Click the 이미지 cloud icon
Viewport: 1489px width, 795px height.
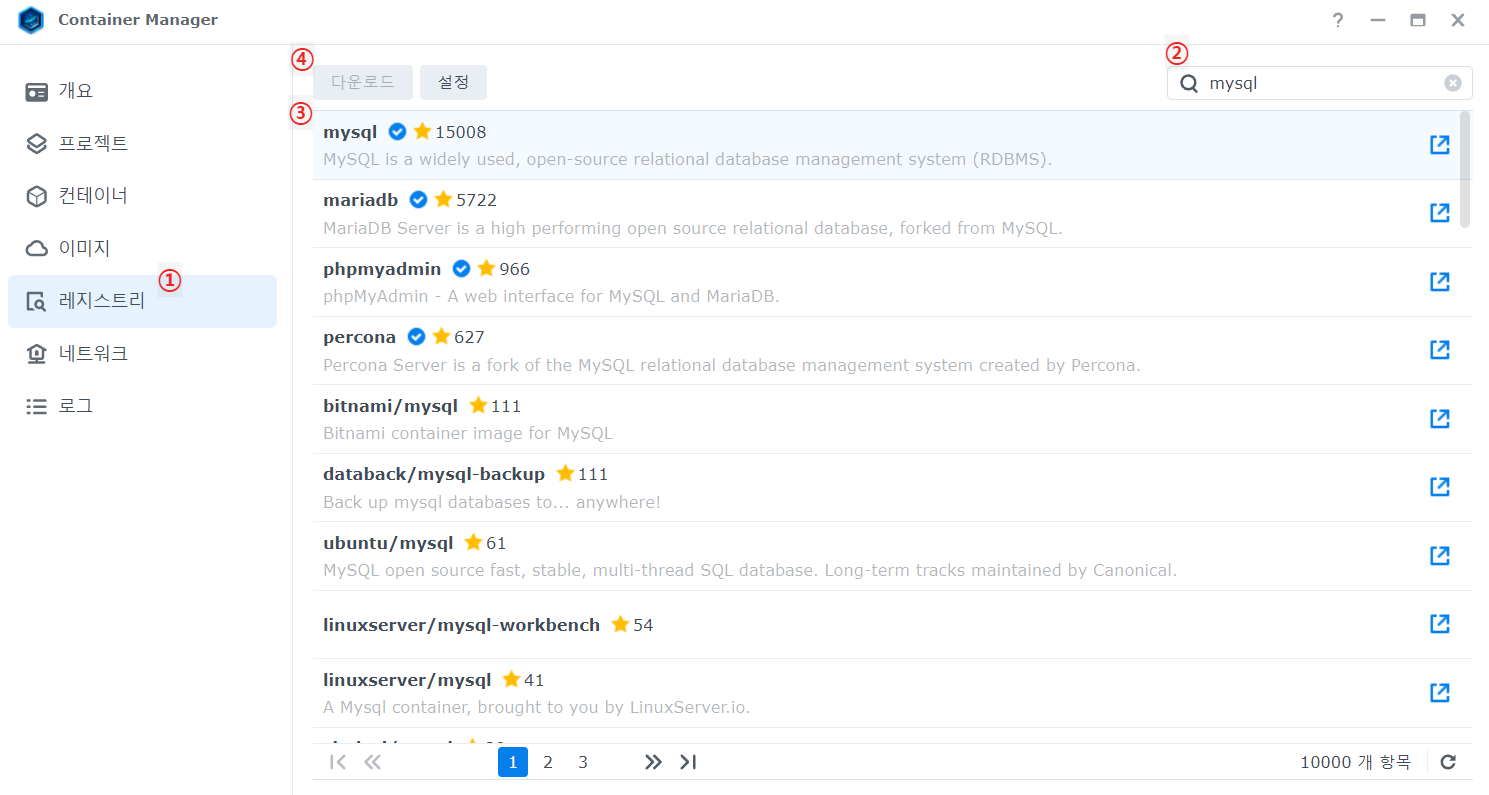pos(37,248)
